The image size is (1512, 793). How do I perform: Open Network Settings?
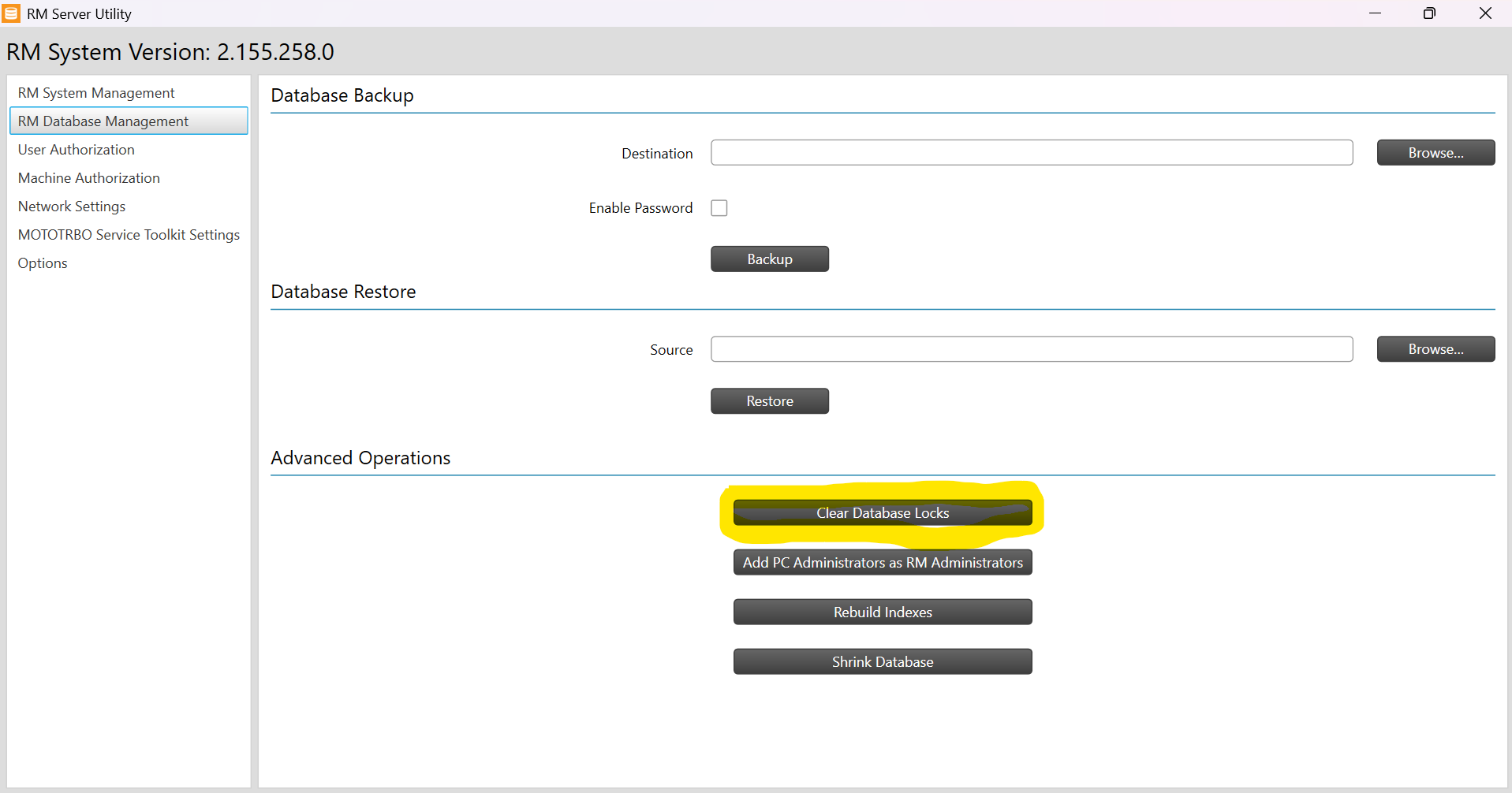[129, 207]
